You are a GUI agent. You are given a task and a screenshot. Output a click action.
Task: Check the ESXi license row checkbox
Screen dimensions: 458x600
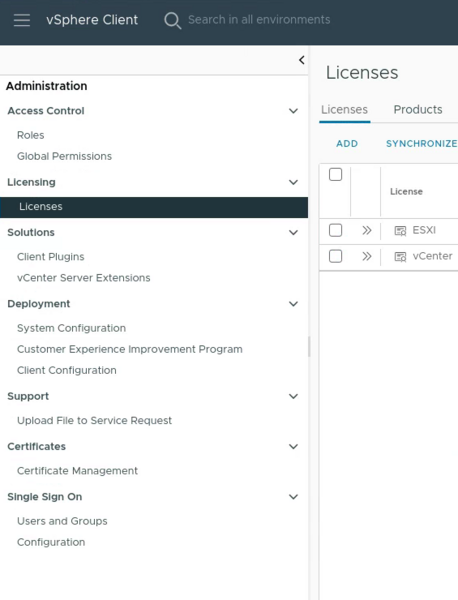point(336,230)
